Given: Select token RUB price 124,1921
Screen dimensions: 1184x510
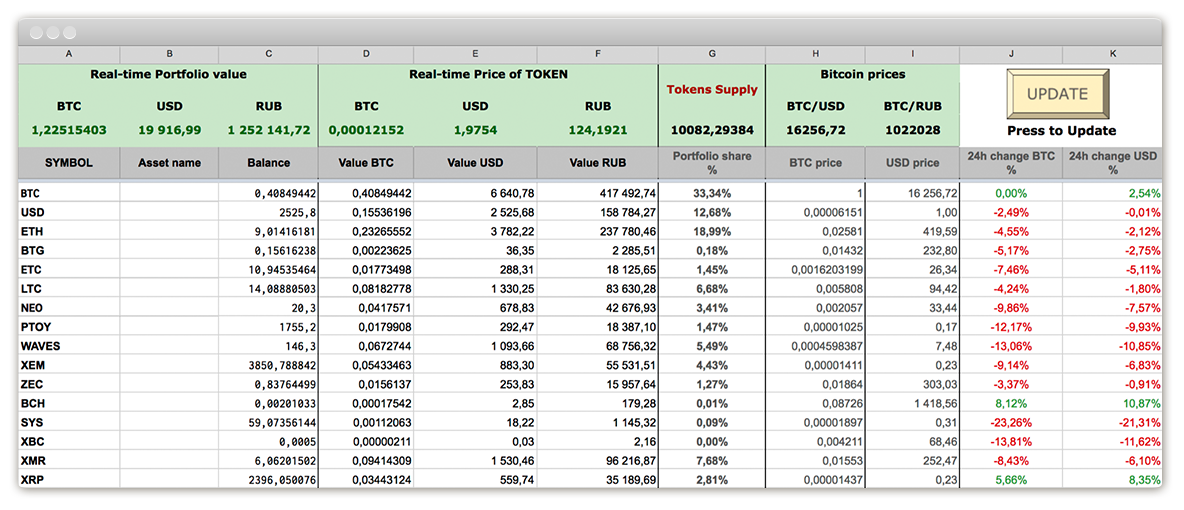Looking at the screenshot, I should [x=597, y=130].
